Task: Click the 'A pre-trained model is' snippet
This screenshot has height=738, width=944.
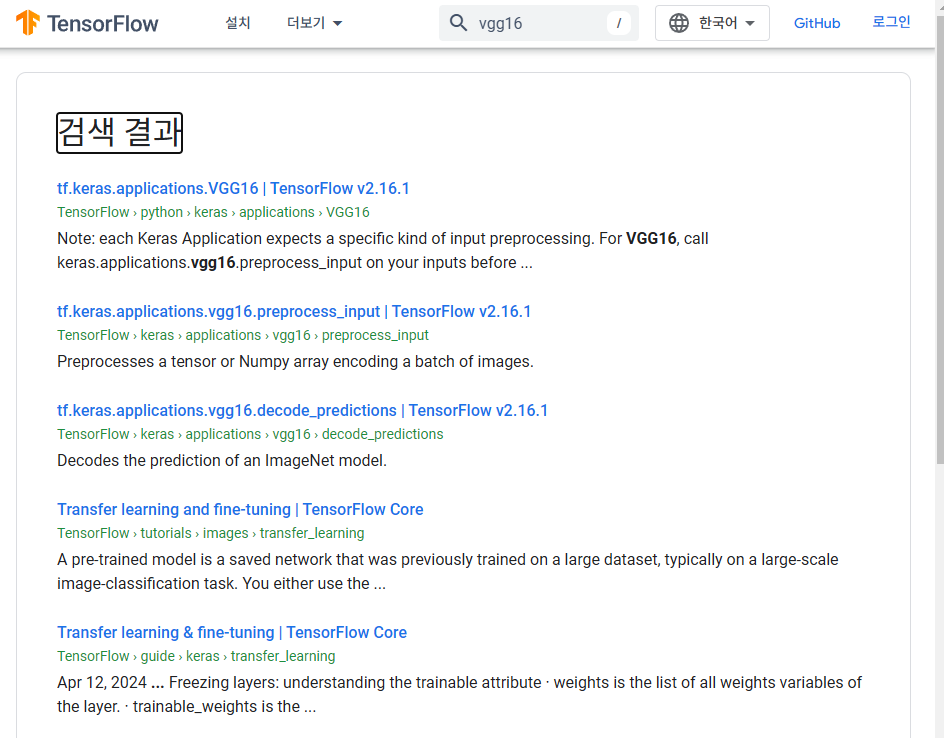Action: coord(447,571)
